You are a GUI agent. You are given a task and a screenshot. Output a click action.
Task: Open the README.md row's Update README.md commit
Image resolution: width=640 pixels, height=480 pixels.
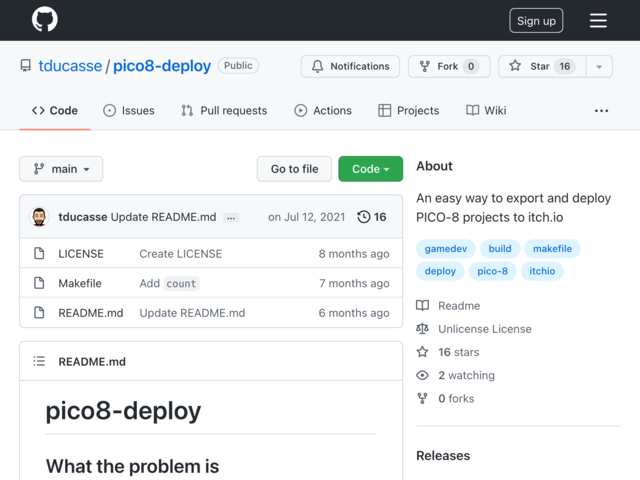pyautogui.click(x=192, y=313)
